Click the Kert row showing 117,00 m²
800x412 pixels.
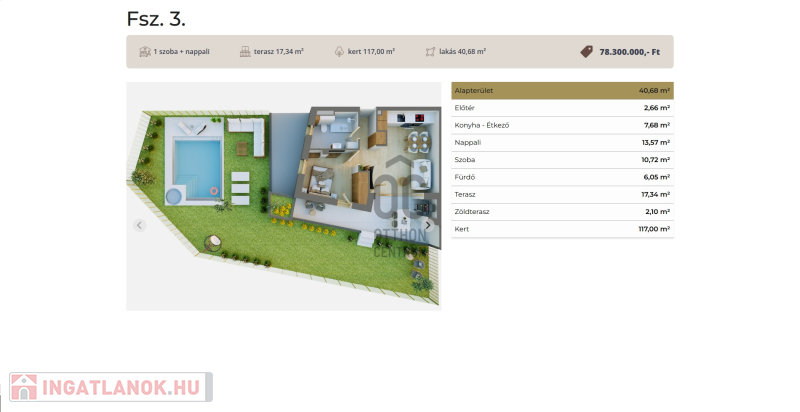click(x=562, y=229)
